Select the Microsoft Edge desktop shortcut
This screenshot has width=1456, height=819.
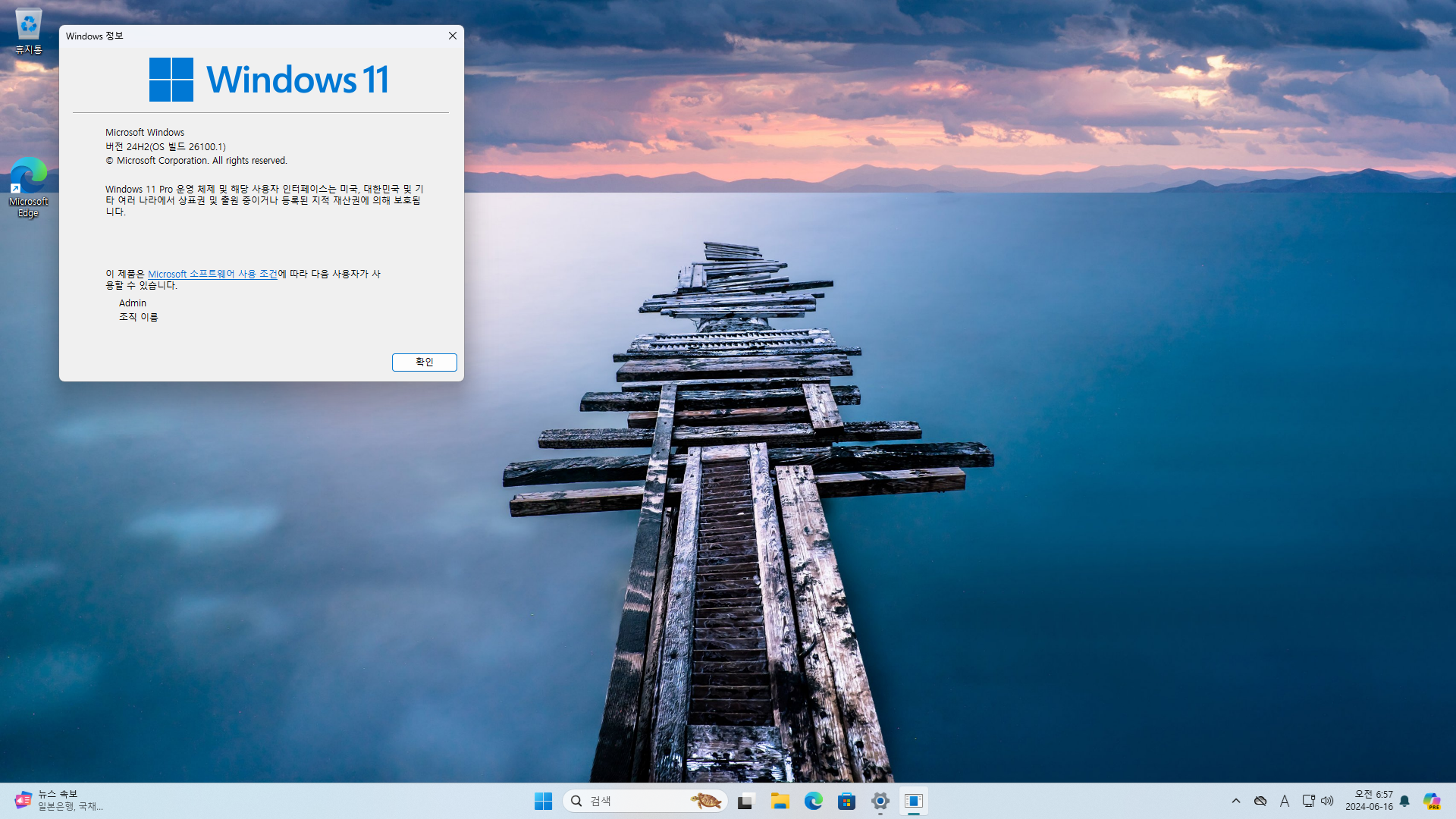click(x=29, y=187)
